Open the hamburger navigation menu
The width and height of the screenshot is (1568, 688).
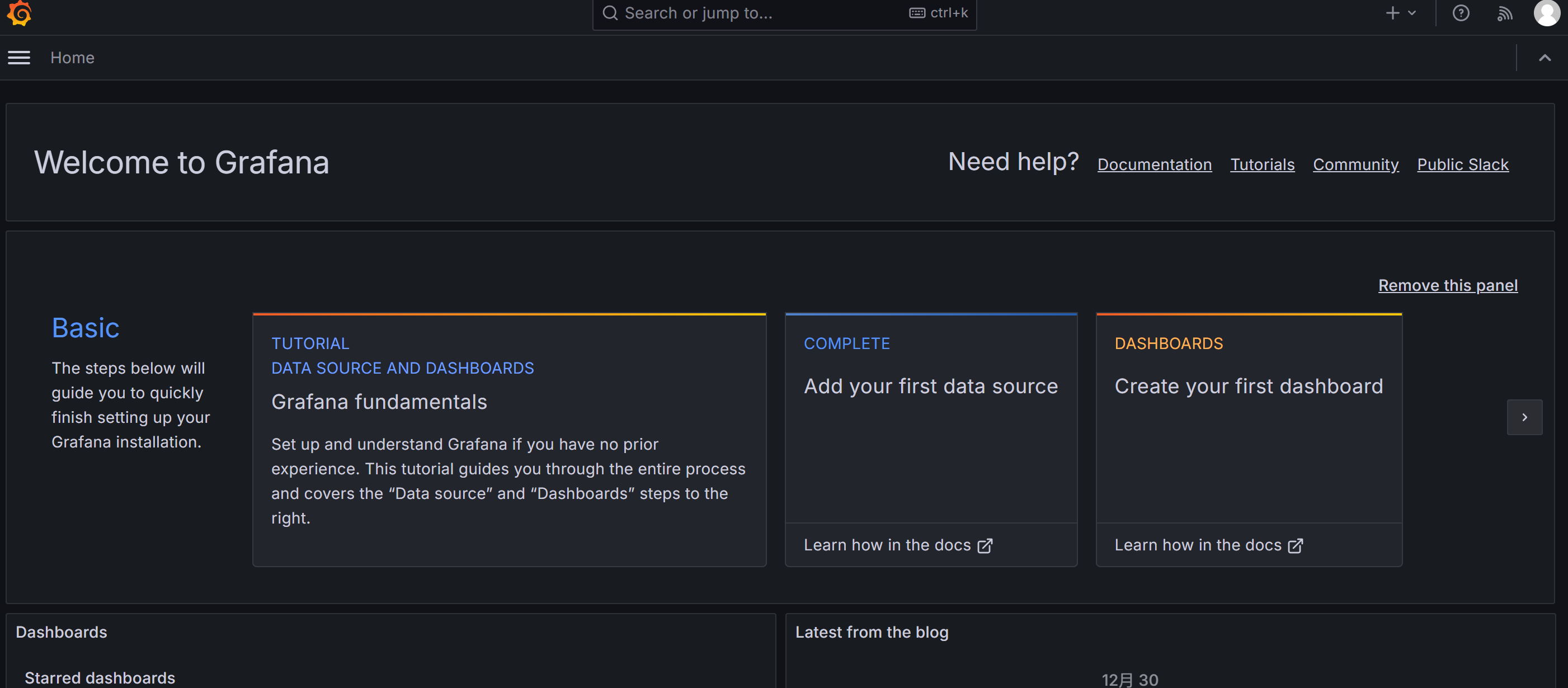tap(19, 58)
